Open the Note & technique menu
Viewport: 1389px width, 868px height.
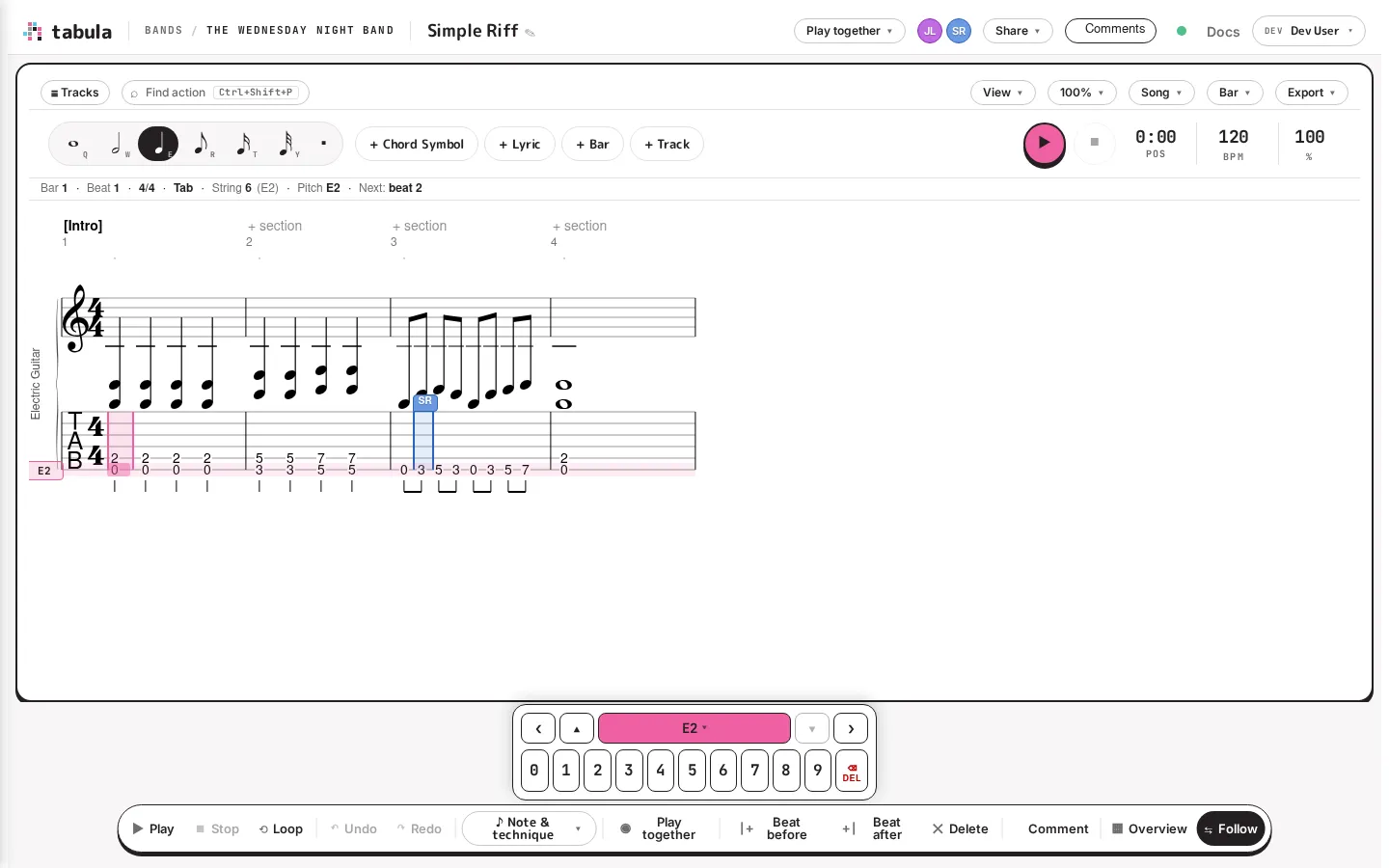529,829
